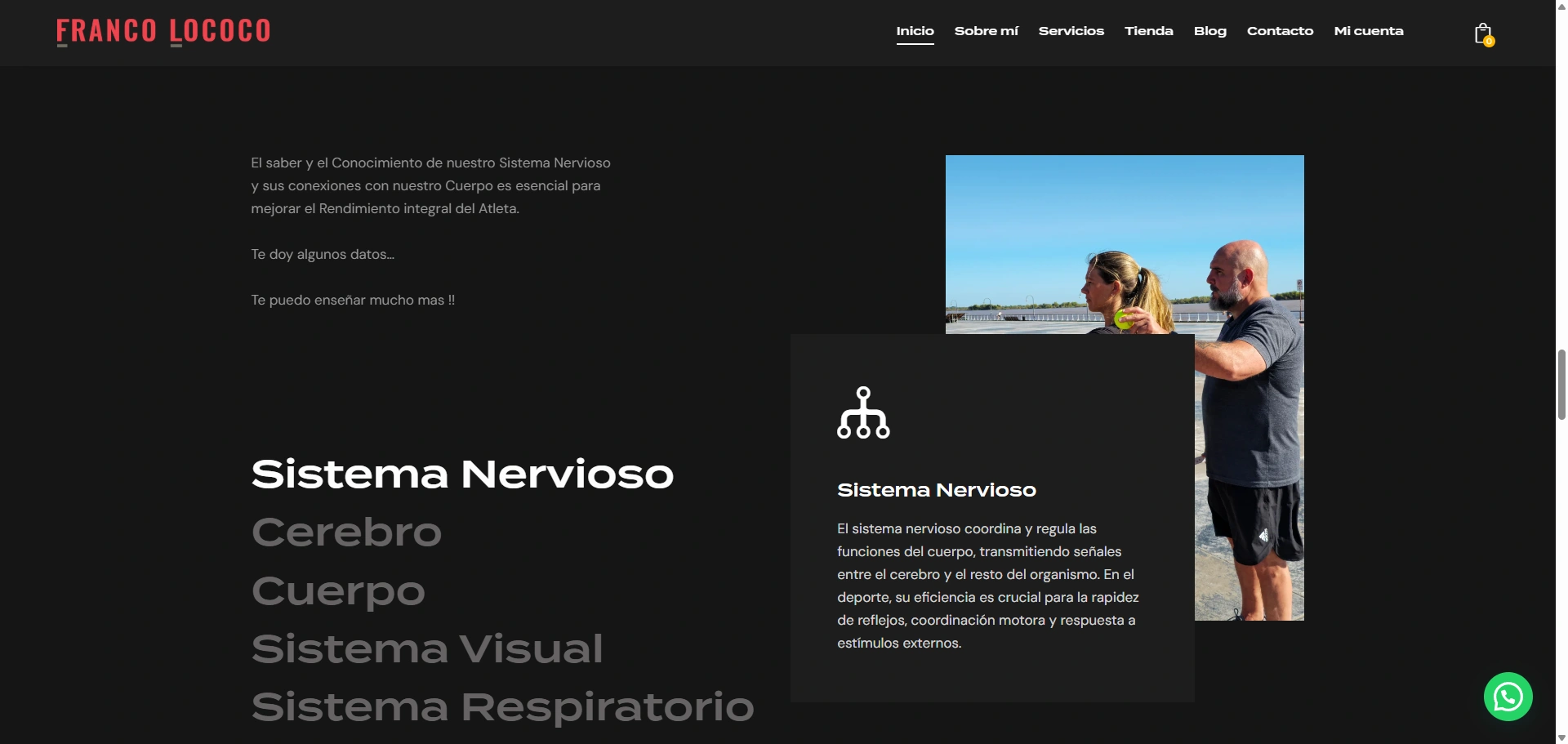Switch to the Cerebro tab

[x=346, y=532]
